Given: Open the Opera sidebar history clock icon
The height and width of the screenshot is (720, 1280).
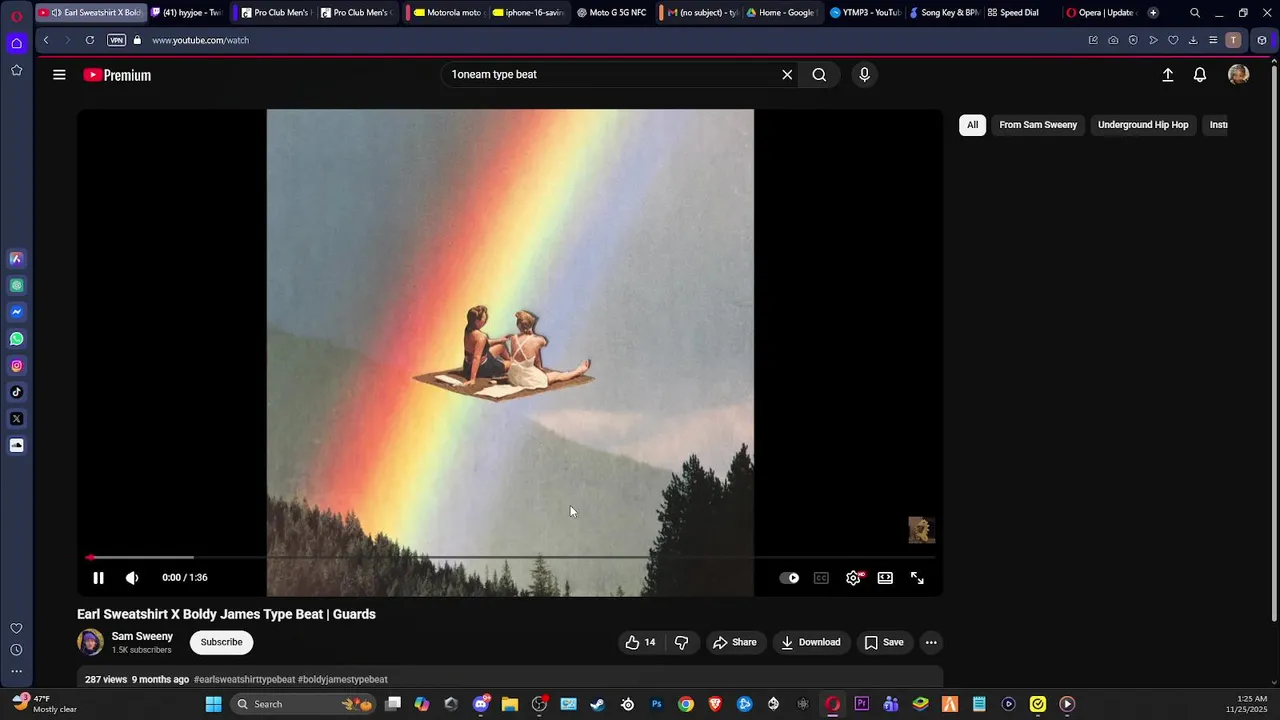Looking at the screenshot, I should point(17,650).
